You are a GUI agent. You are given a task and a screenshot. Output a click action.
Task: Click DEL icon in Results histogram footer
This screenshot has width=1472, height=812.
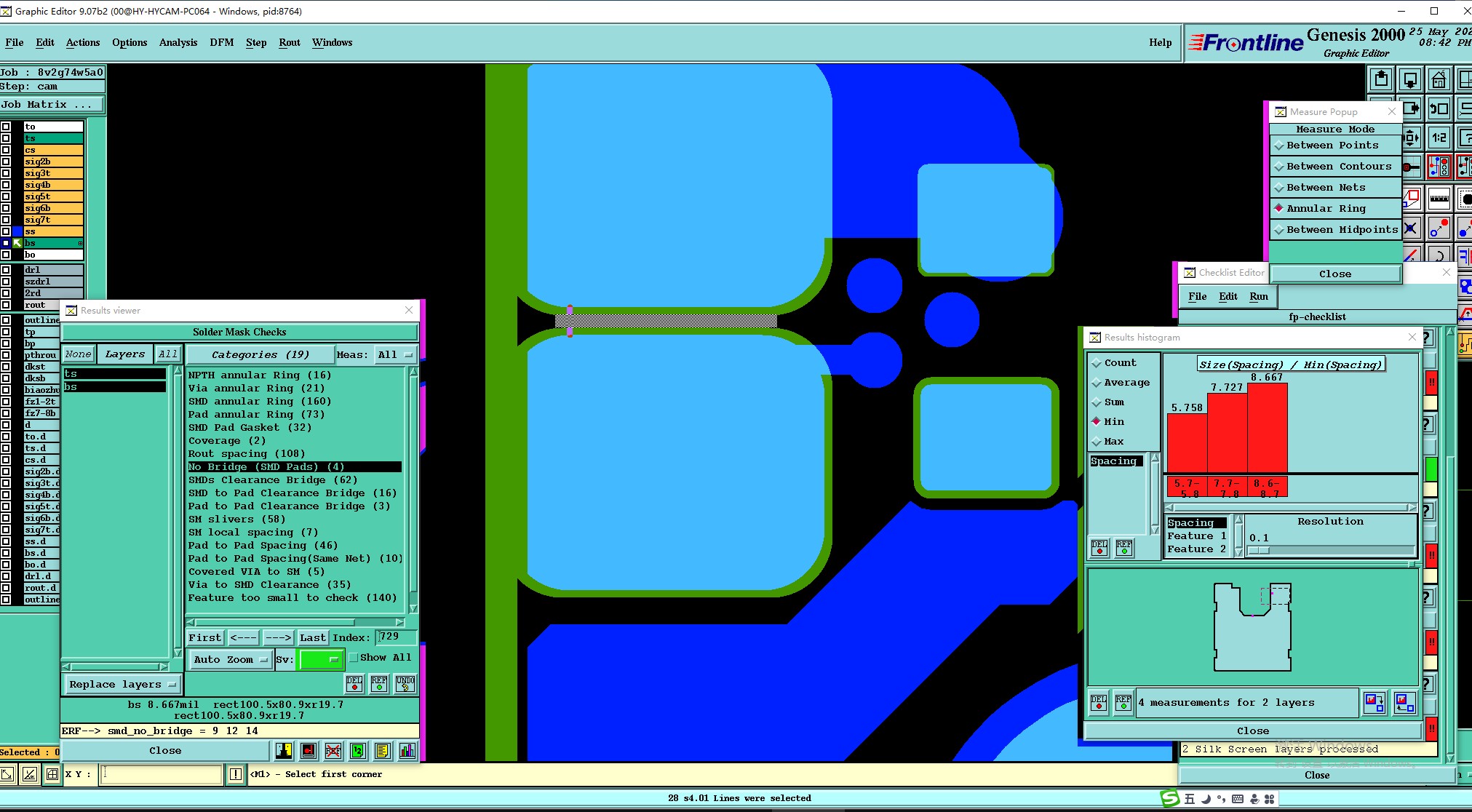click(1099, 702)
